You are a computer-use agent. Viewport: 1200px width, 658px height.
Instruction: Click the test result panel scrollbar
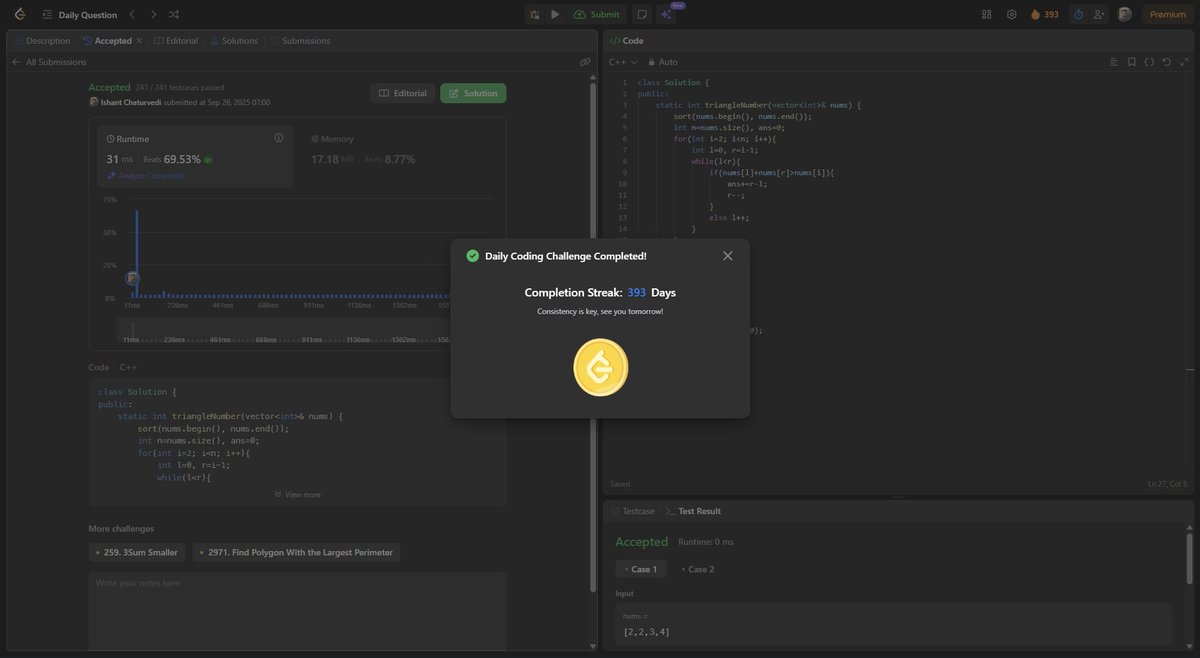[1189, 560]
